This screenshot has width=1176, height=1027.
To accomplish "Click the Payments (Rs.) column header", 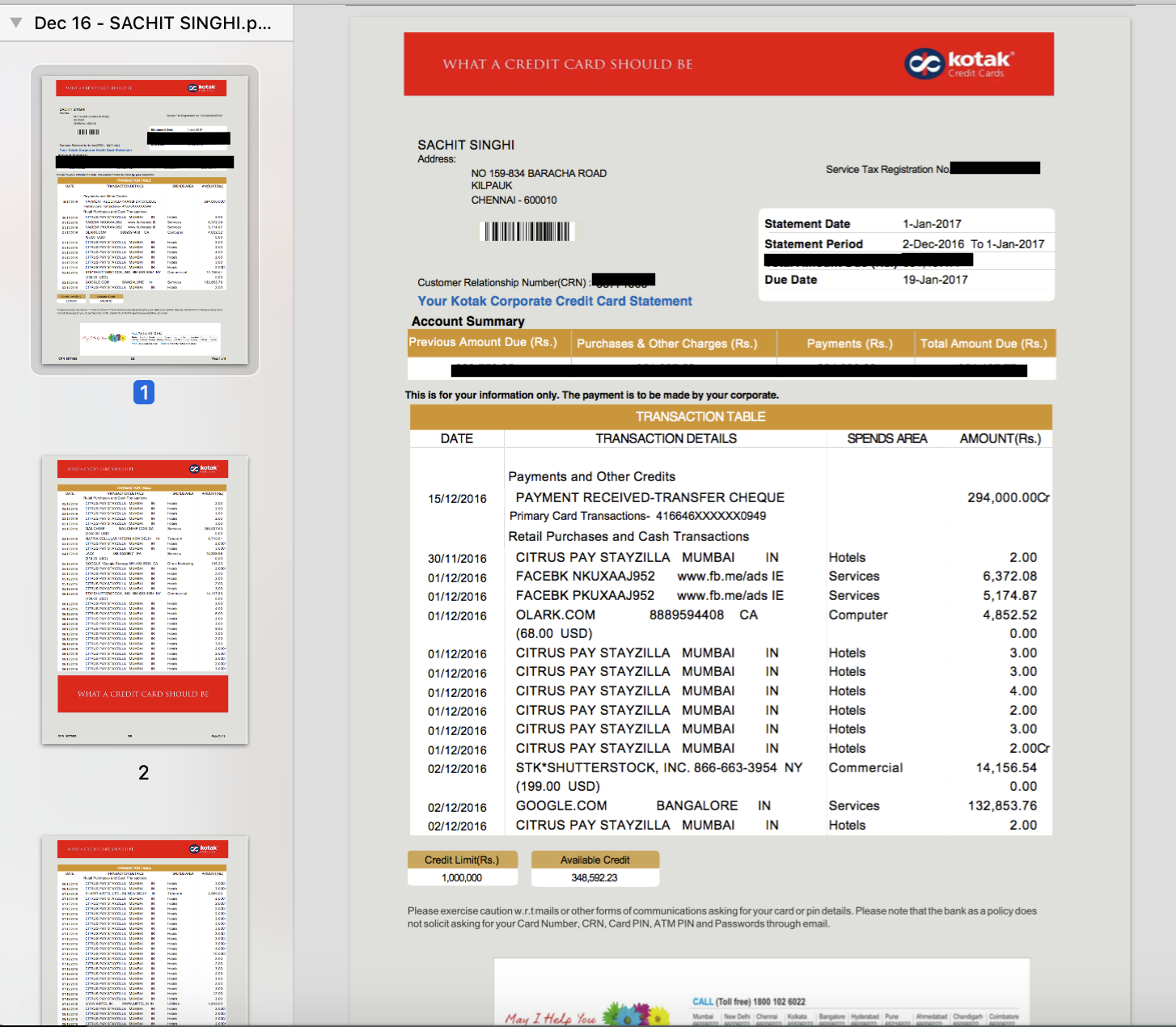I will tap(849, 344).
